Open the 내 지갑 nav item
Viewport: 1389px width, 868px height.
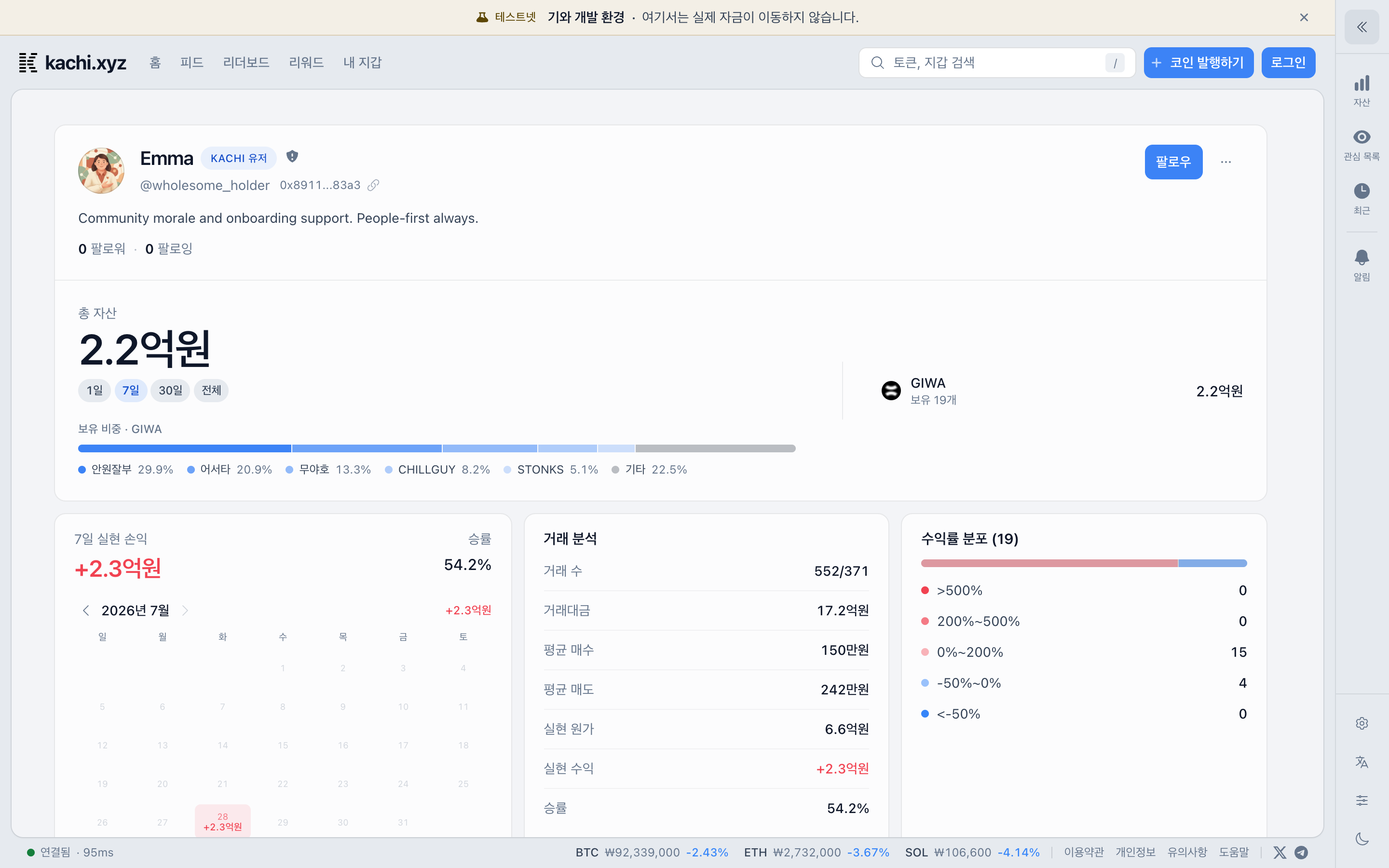(x=362, y=63)
